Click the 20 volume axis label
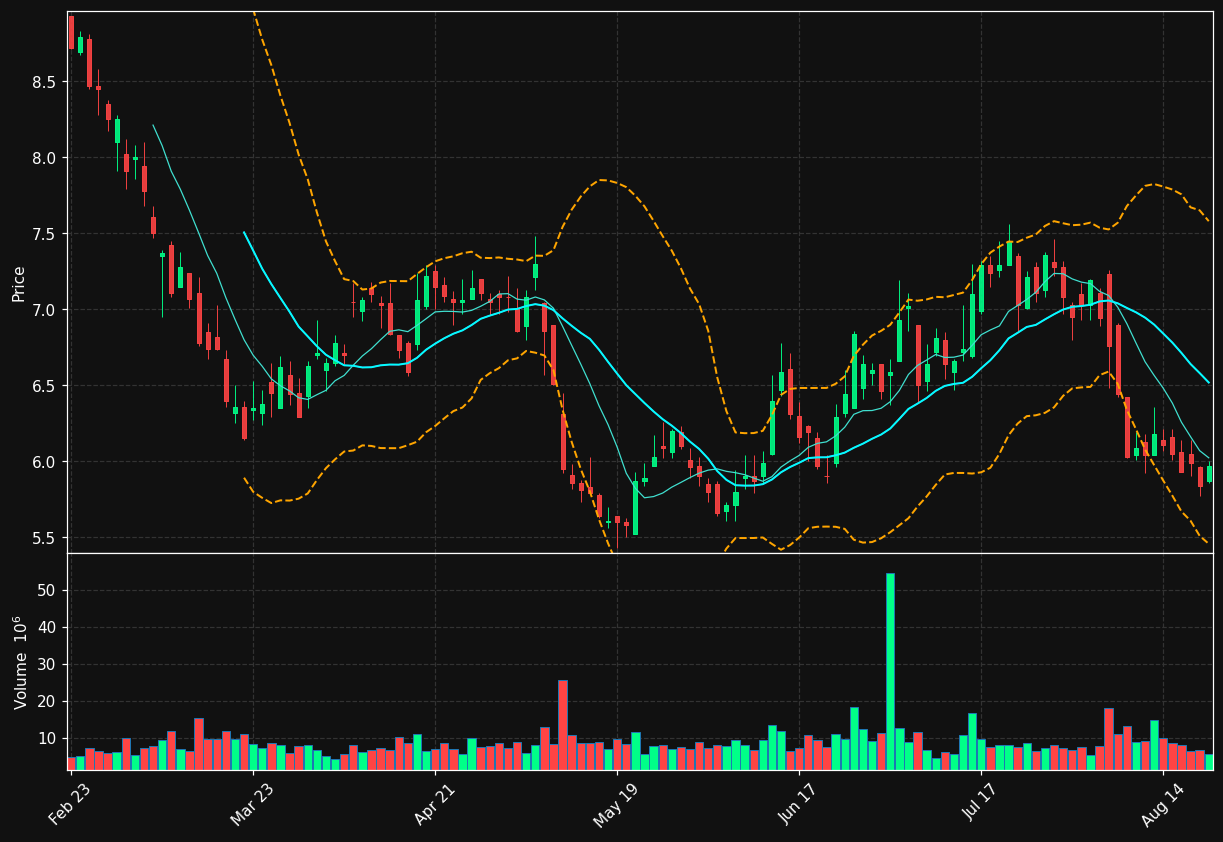This screenshot has width=1223, height=842. (48, 702)
